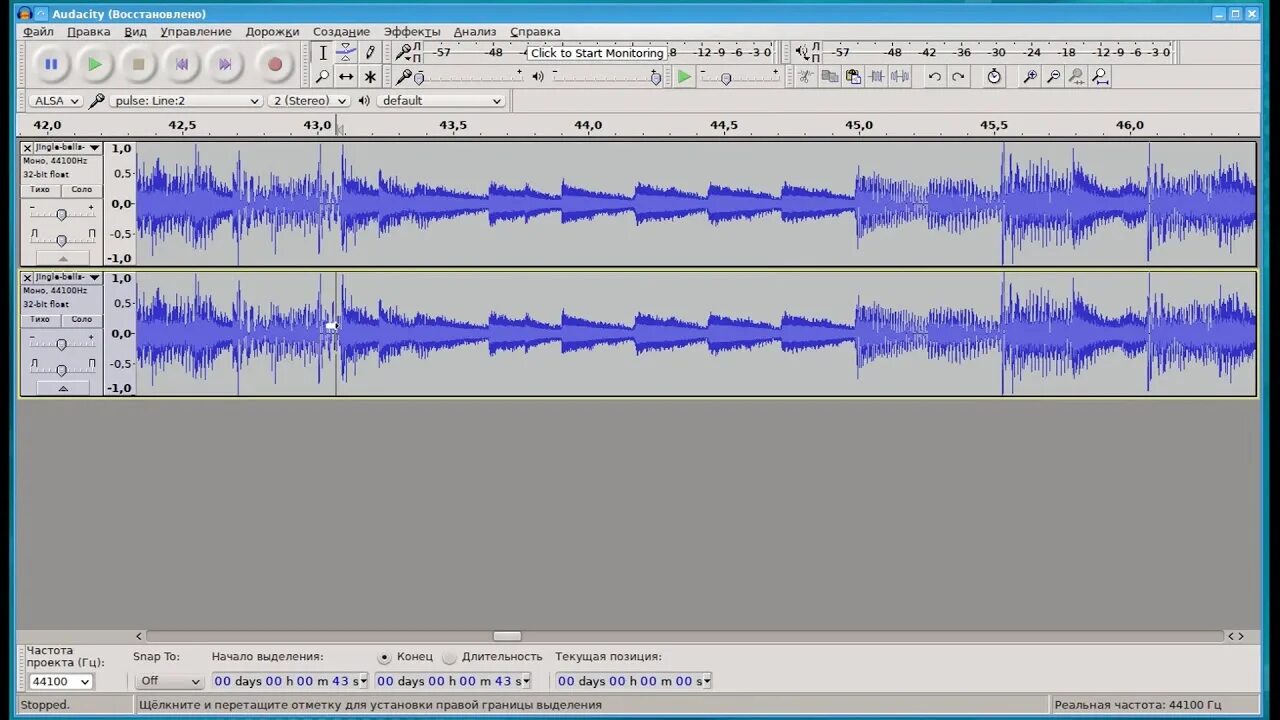Select the Длительность radio button
1280x720 pixels.
click(x=450, y=657)
